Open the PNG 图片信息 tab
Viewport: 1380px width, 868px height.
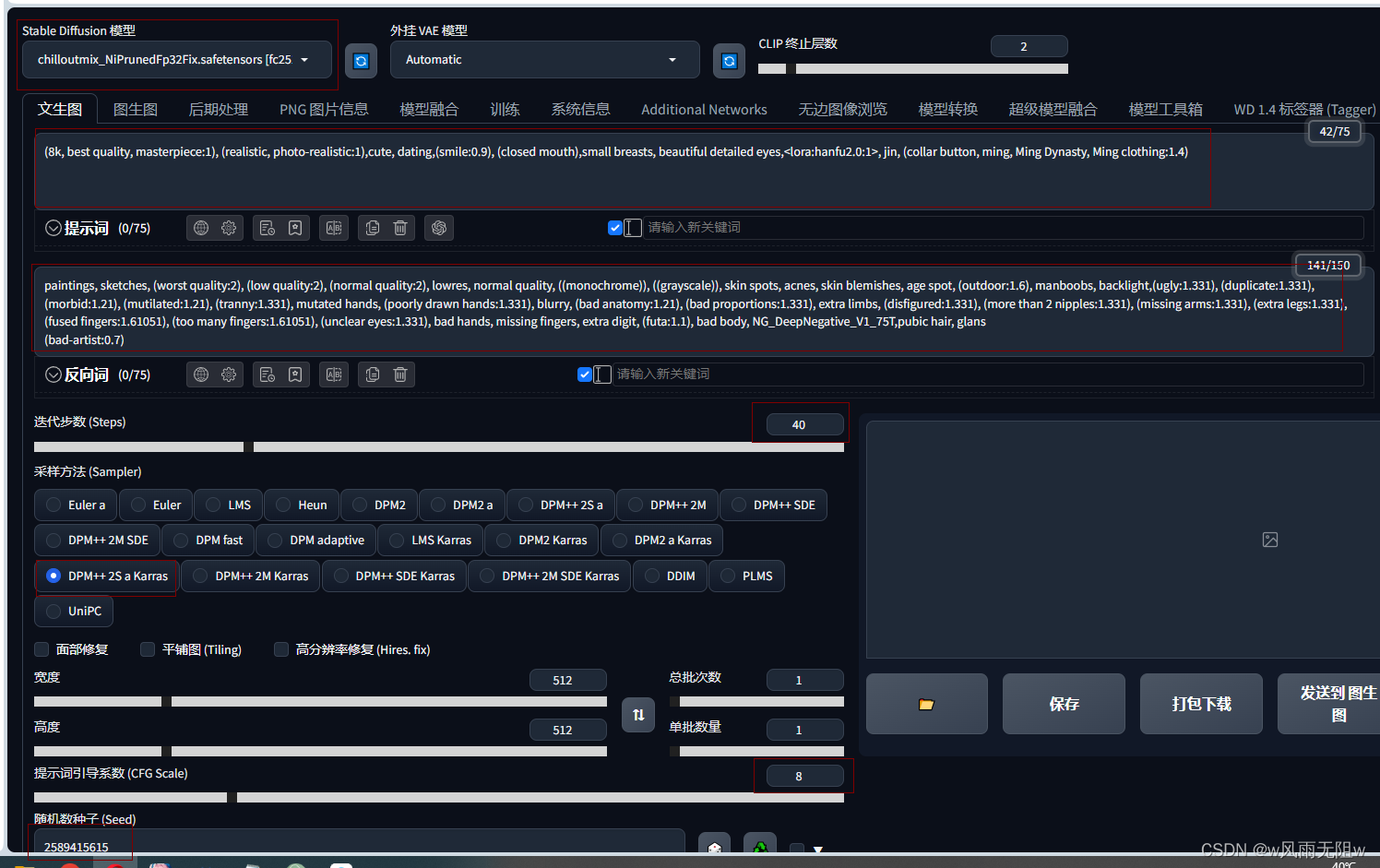pyautogui.click(x=324, y=109)
